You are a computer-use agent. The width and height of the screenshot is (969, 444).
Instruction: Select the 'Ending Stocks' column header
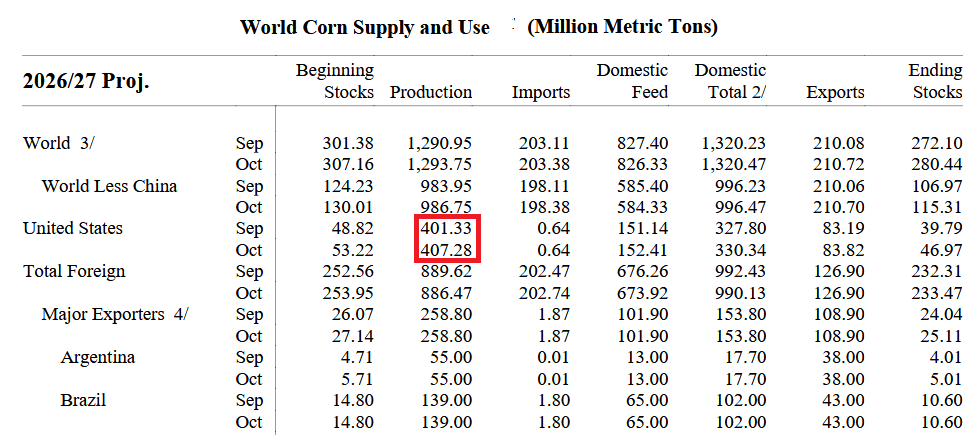tap(935, 81)
